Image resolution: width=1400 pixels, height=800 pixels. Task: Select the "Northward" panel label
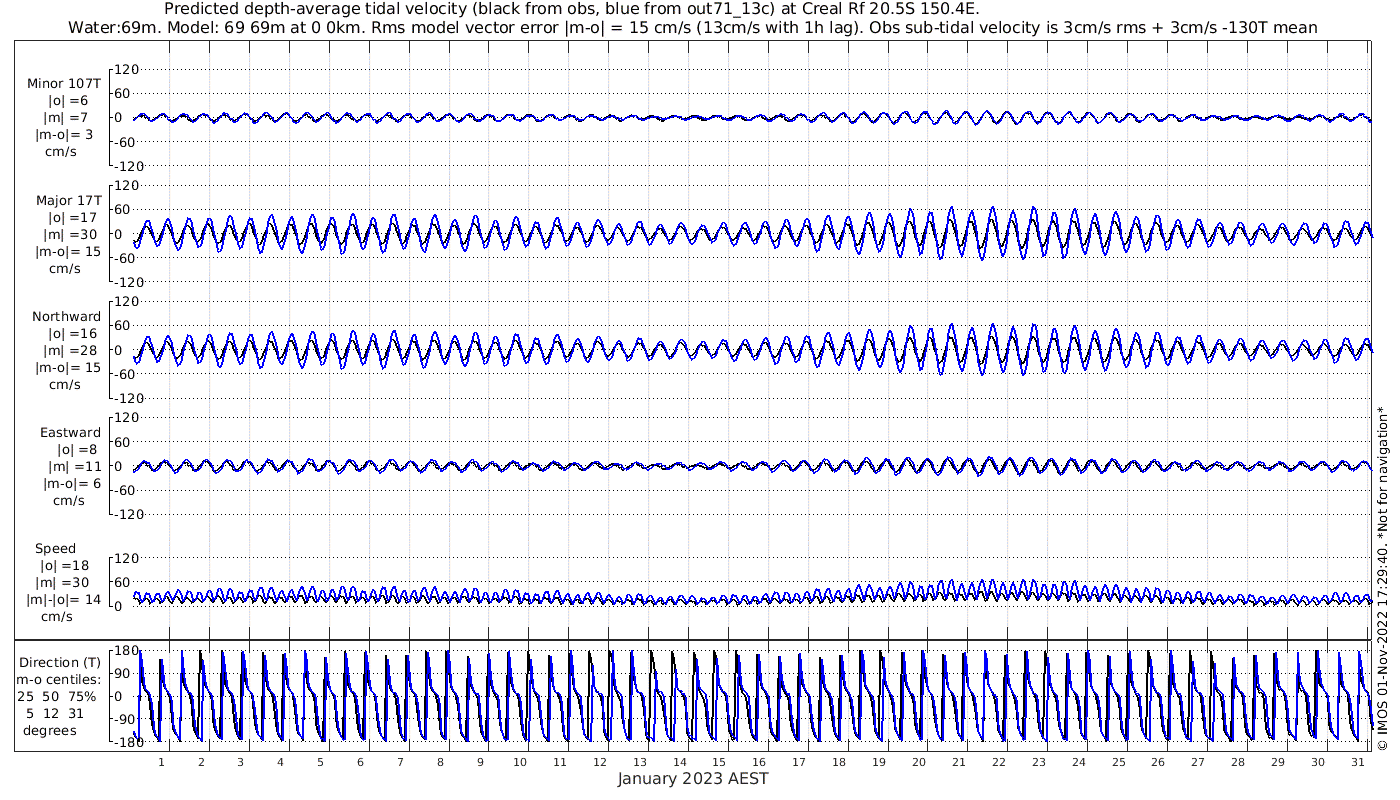click(x=66, y=317)
